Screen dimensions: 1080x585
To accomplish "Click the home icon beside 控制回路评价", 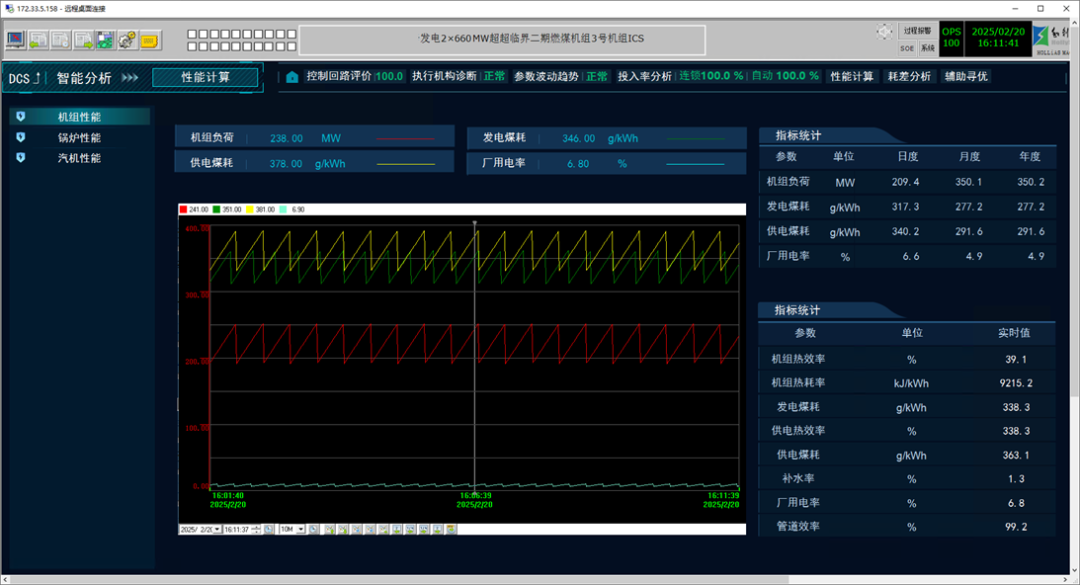I will point(292,77).
